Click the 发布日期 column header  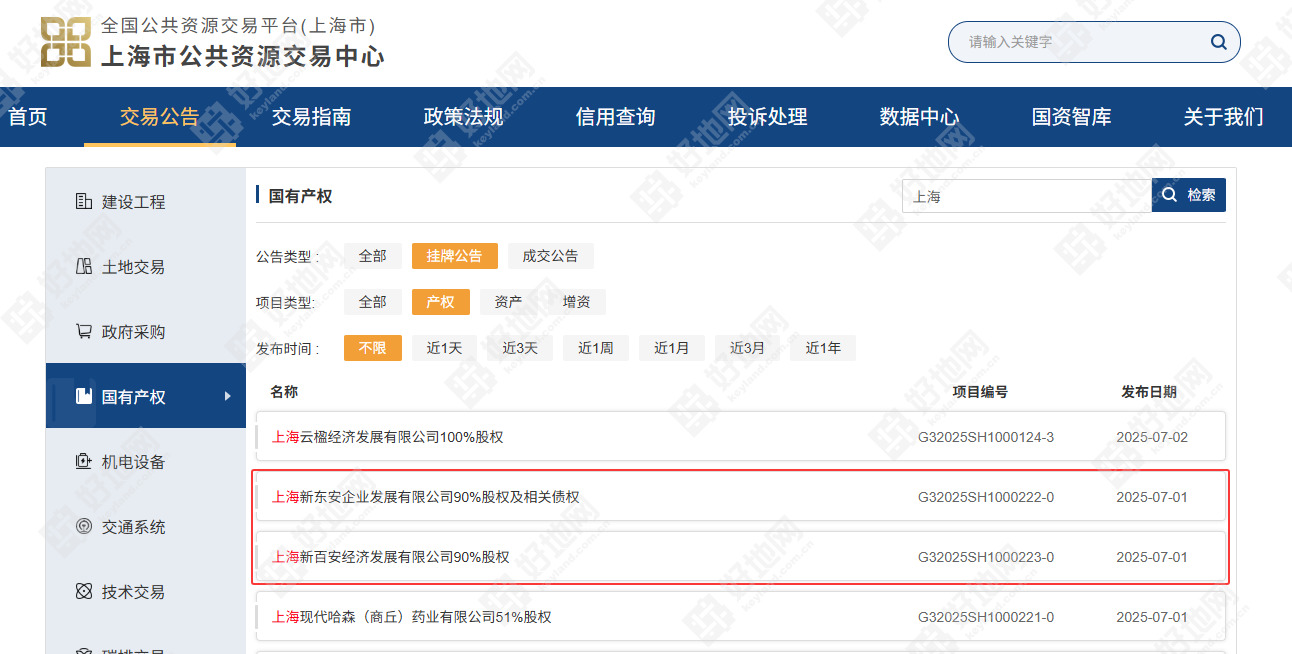(x=1149, y=392)
